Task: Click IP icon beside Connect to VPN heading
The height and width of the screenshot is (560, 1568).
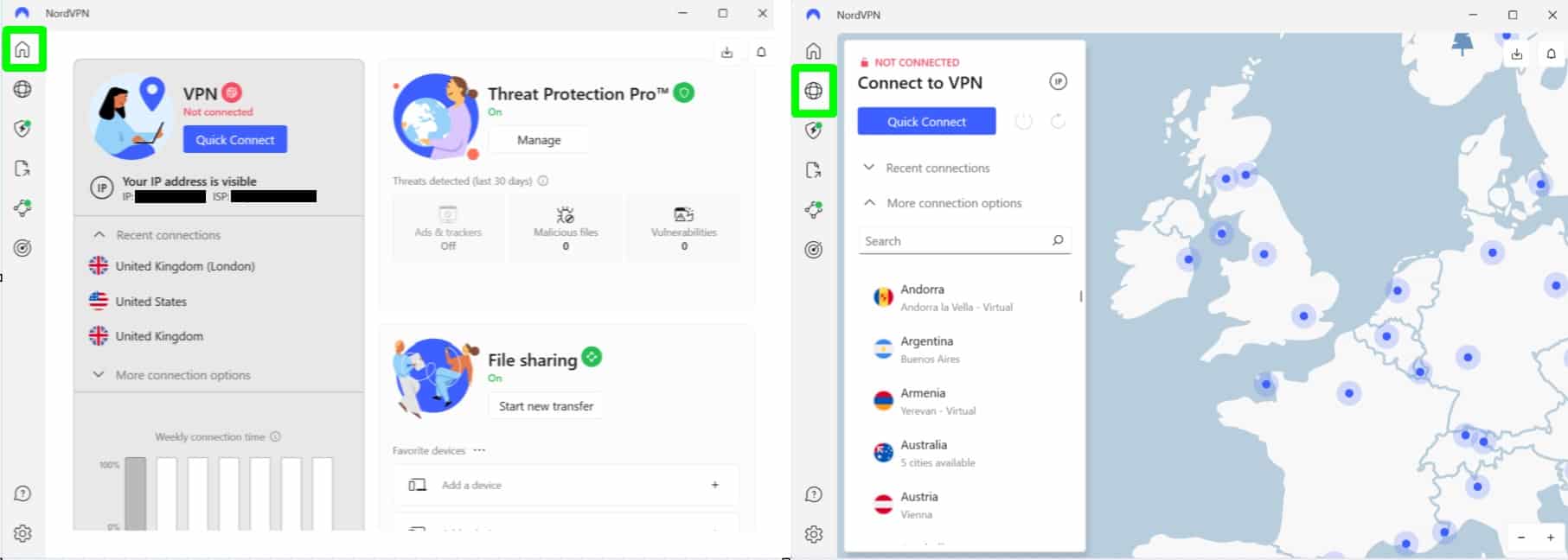Action: click(x=1058, y=81)
